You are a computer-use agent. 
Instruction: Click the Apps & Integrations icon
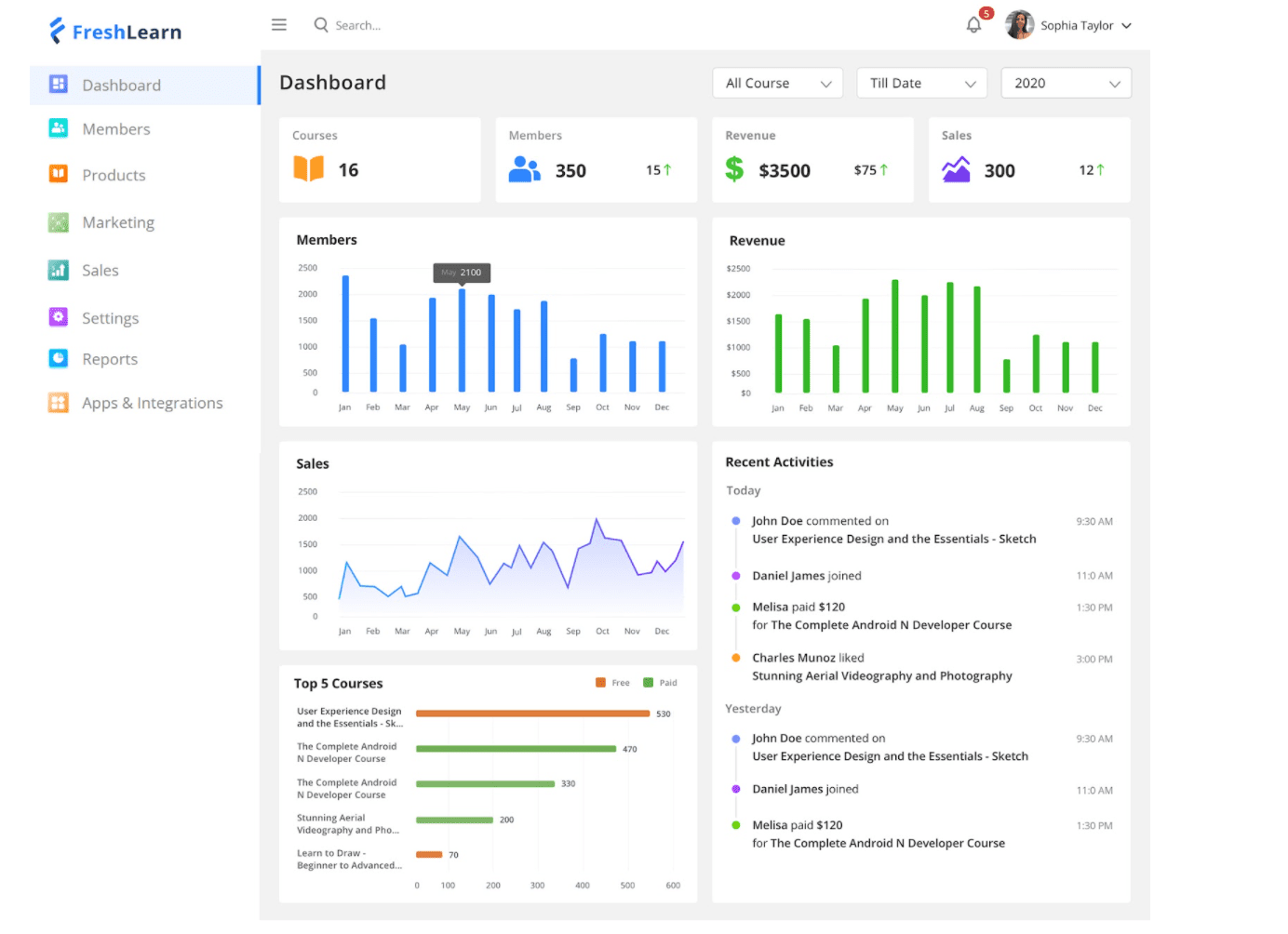pos(59,403)
